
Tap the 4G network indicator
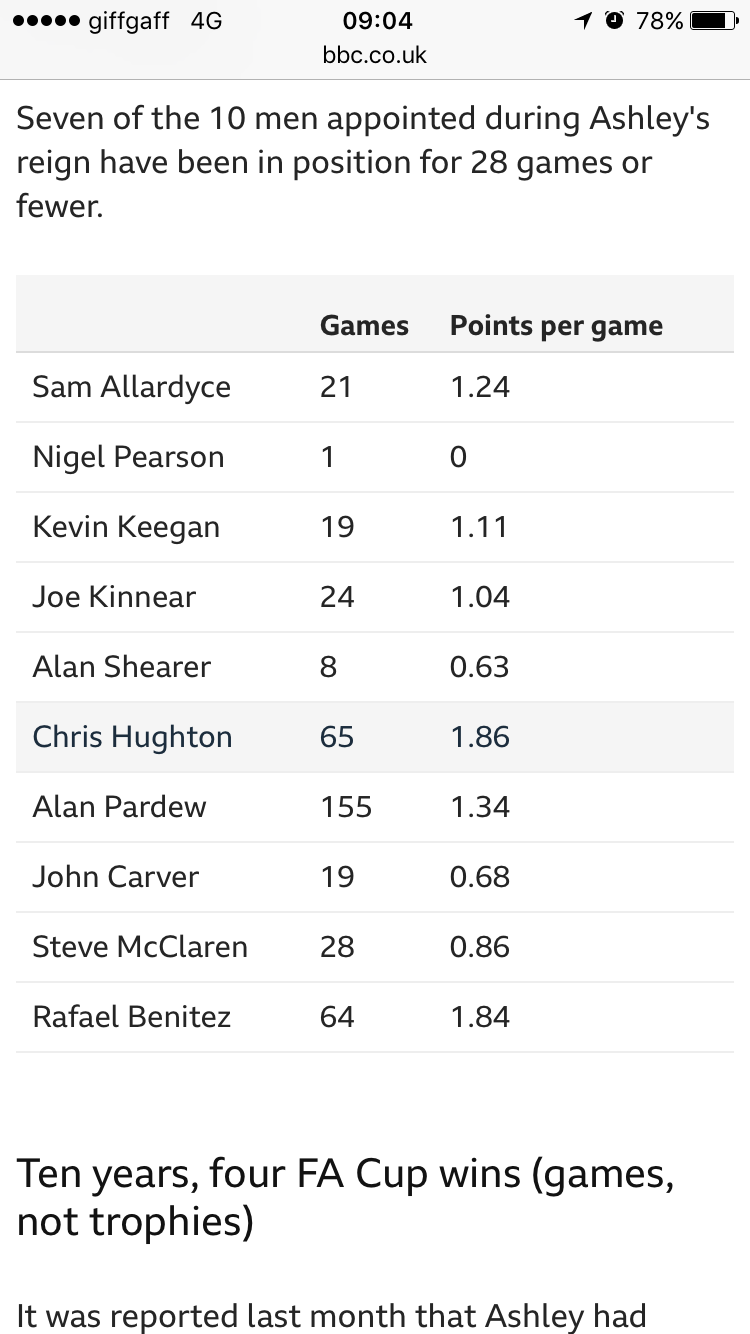click(205, 21)
